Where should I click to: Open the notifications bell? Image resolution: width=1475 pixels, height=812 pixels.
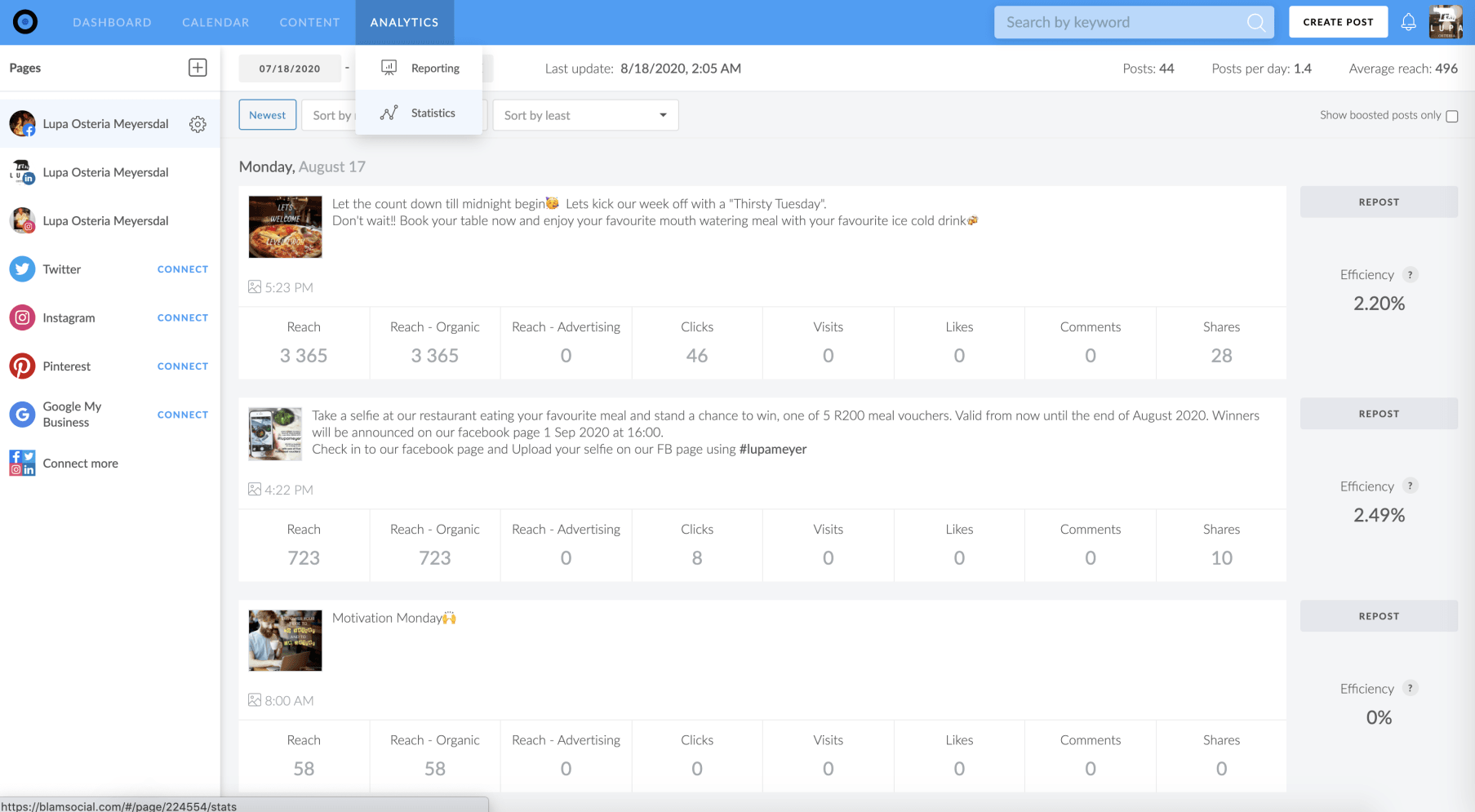click(1408, 22)
